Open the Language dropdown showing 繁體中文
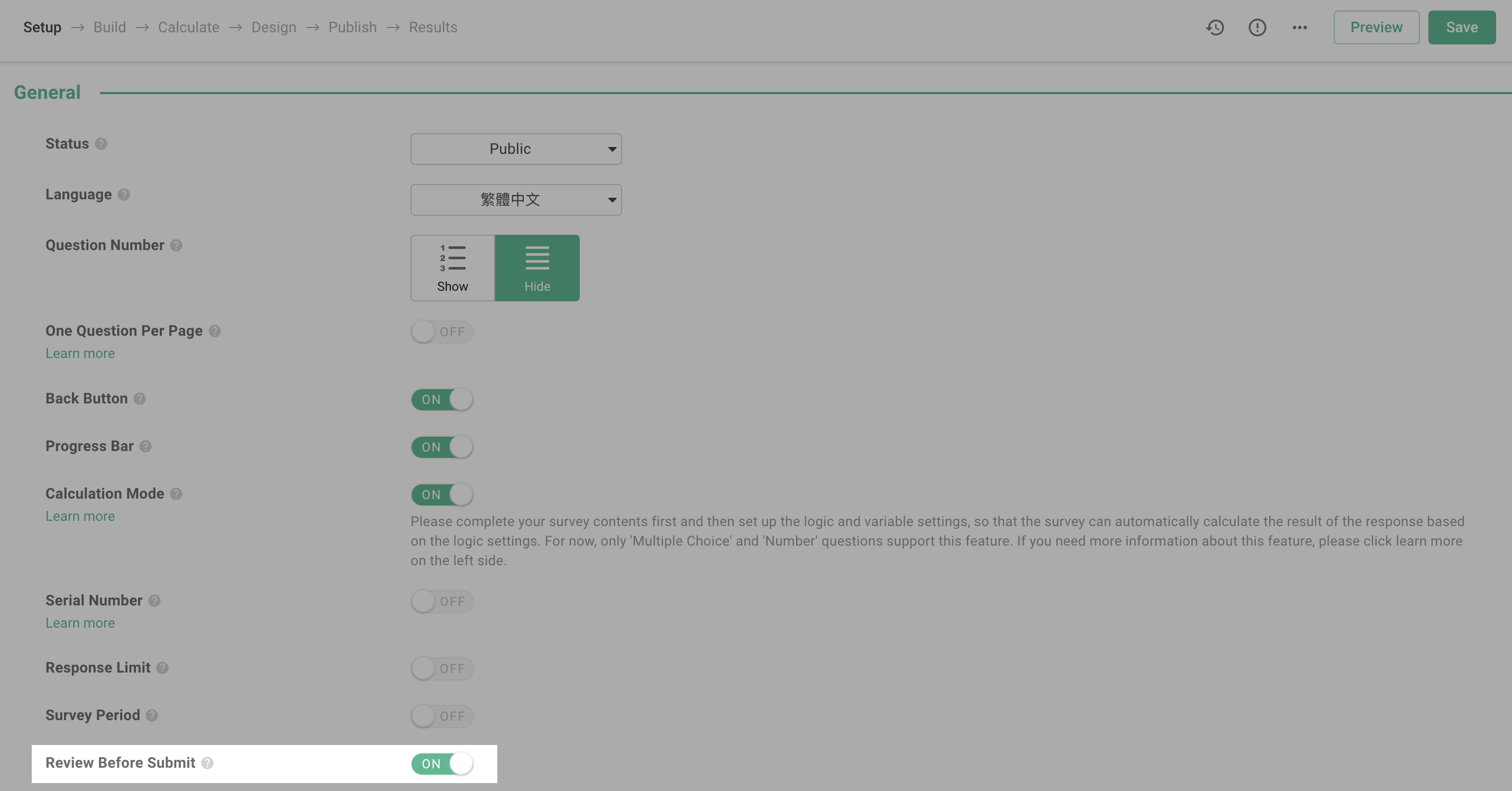1512x791 pixels. 515,199
